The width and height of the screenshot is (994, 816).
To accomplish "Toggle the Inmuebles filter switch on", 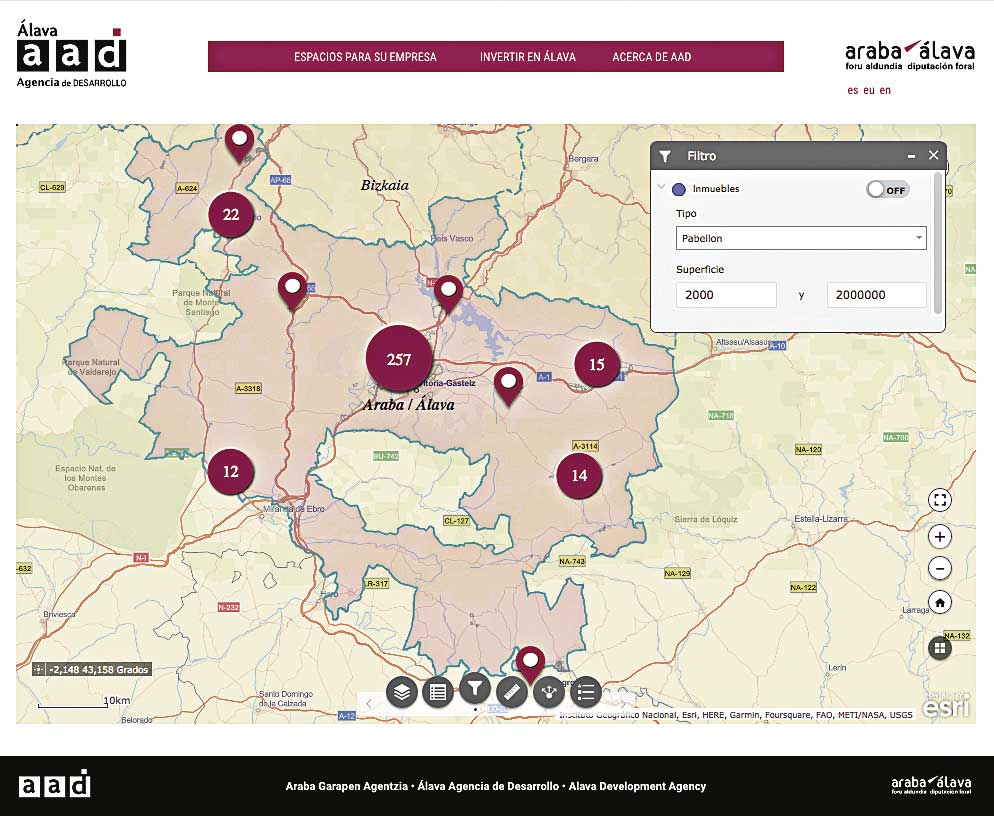I will click(887, 189).
